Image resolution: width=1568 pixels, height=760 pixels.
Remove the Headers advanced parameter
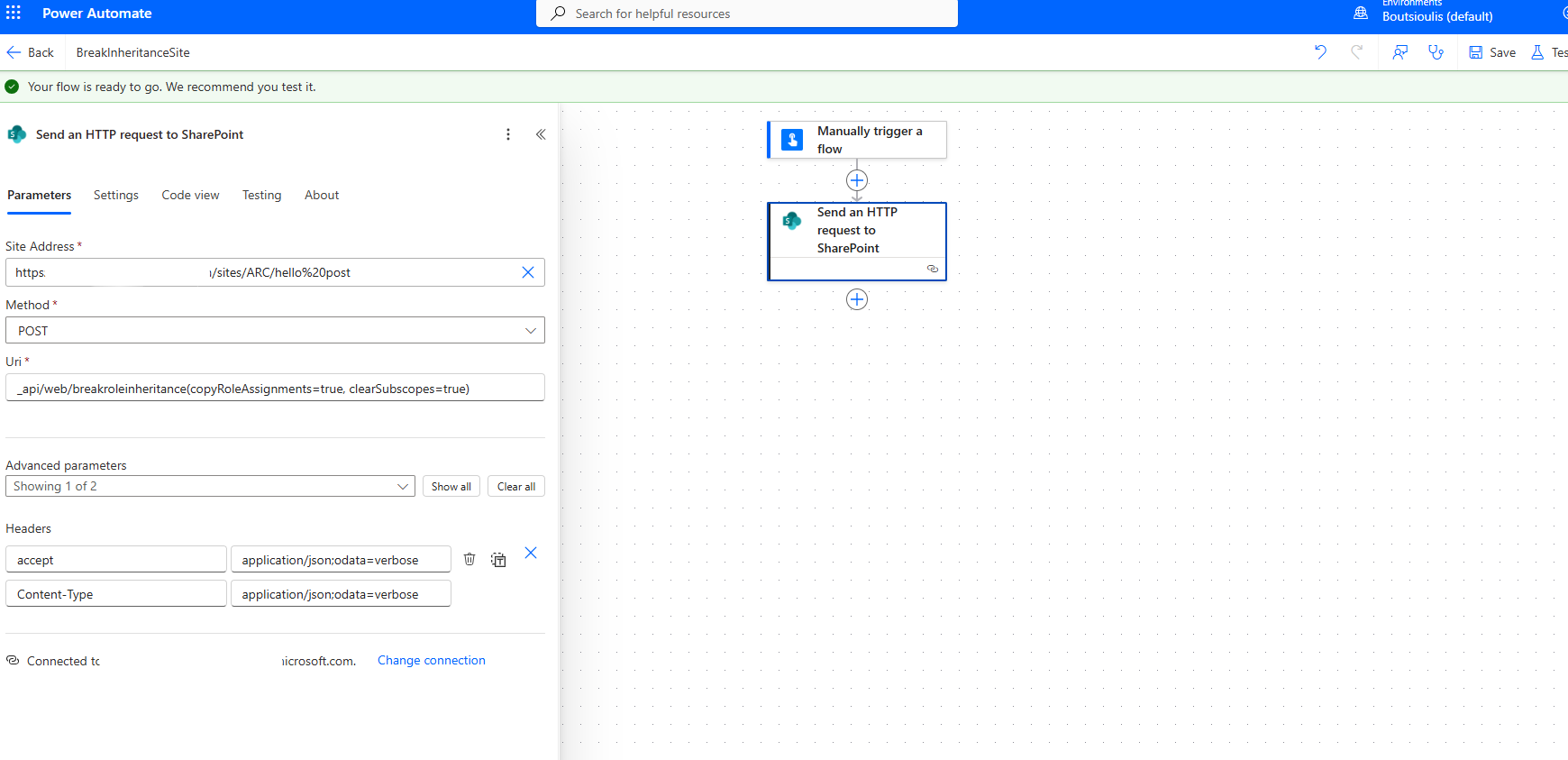[531, 553]
